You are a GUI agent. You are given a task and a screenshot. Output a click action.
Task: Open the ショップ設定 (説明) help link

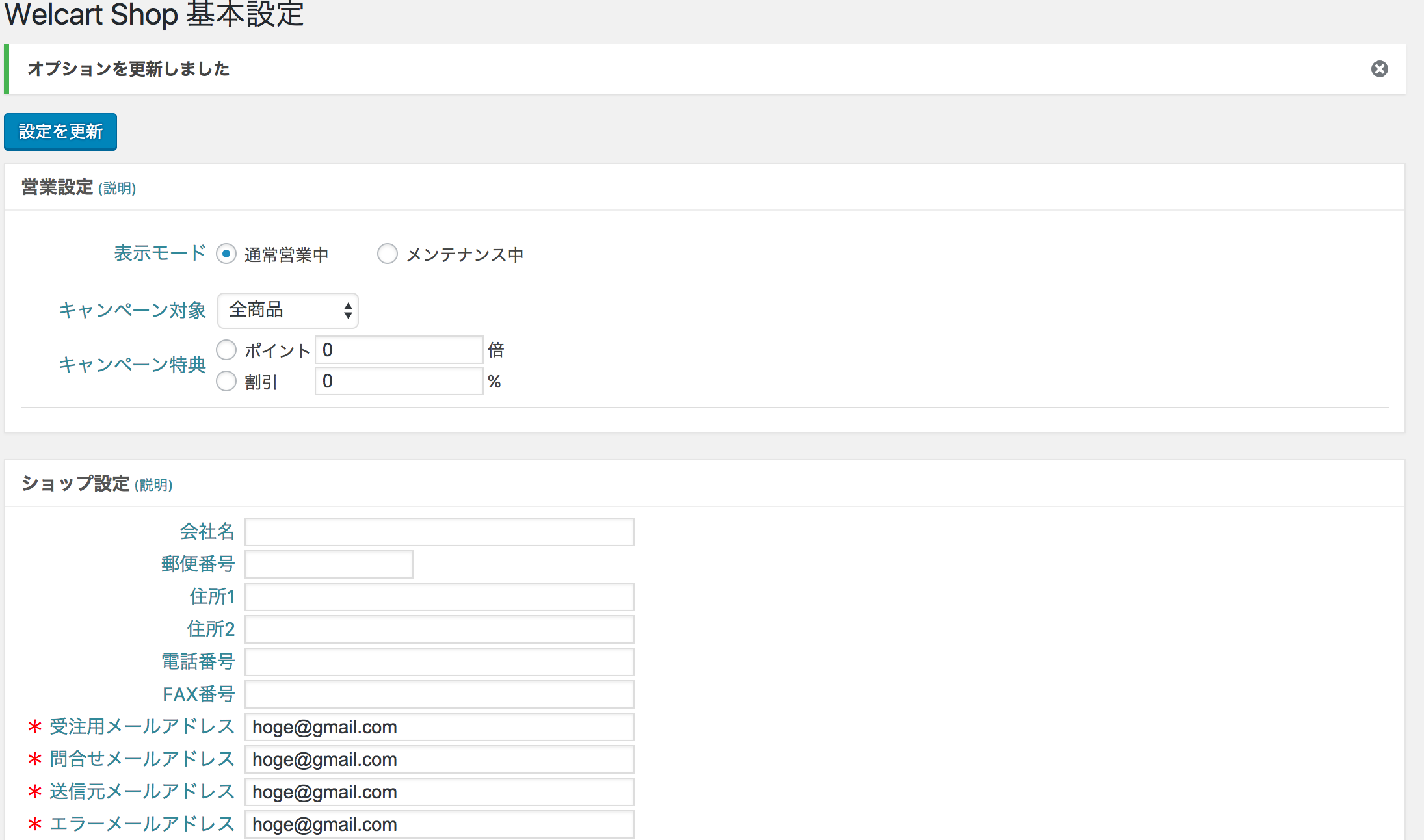(x=153, y=485)
